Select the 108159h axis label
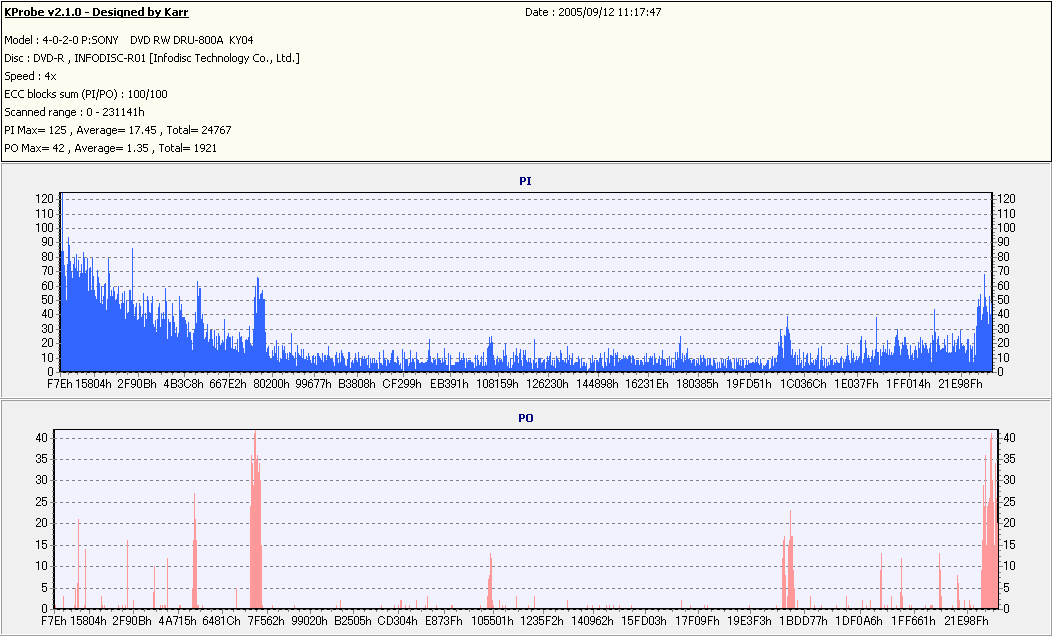Image resolution: width=1052 pixels, height=636 pixels. pyautogui.click(x=497, y=384)
